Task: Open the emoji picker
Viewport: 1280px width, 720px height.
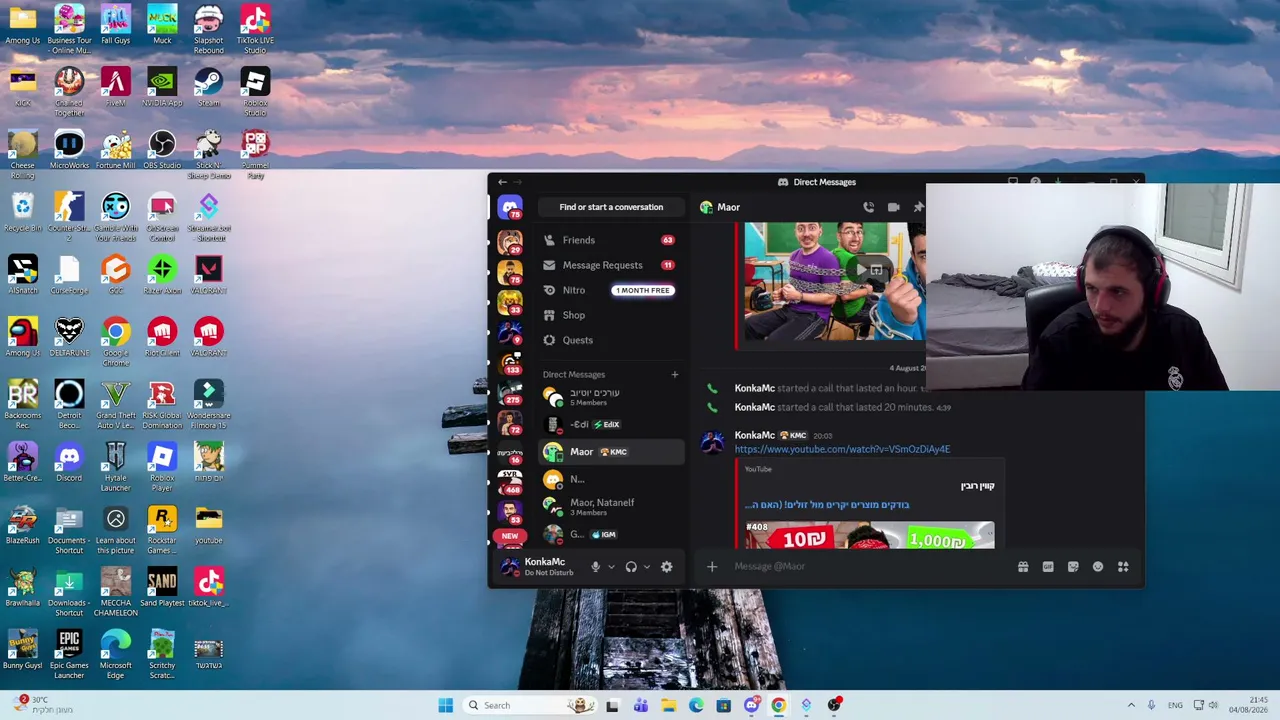Action: [x=1098, y=567]
